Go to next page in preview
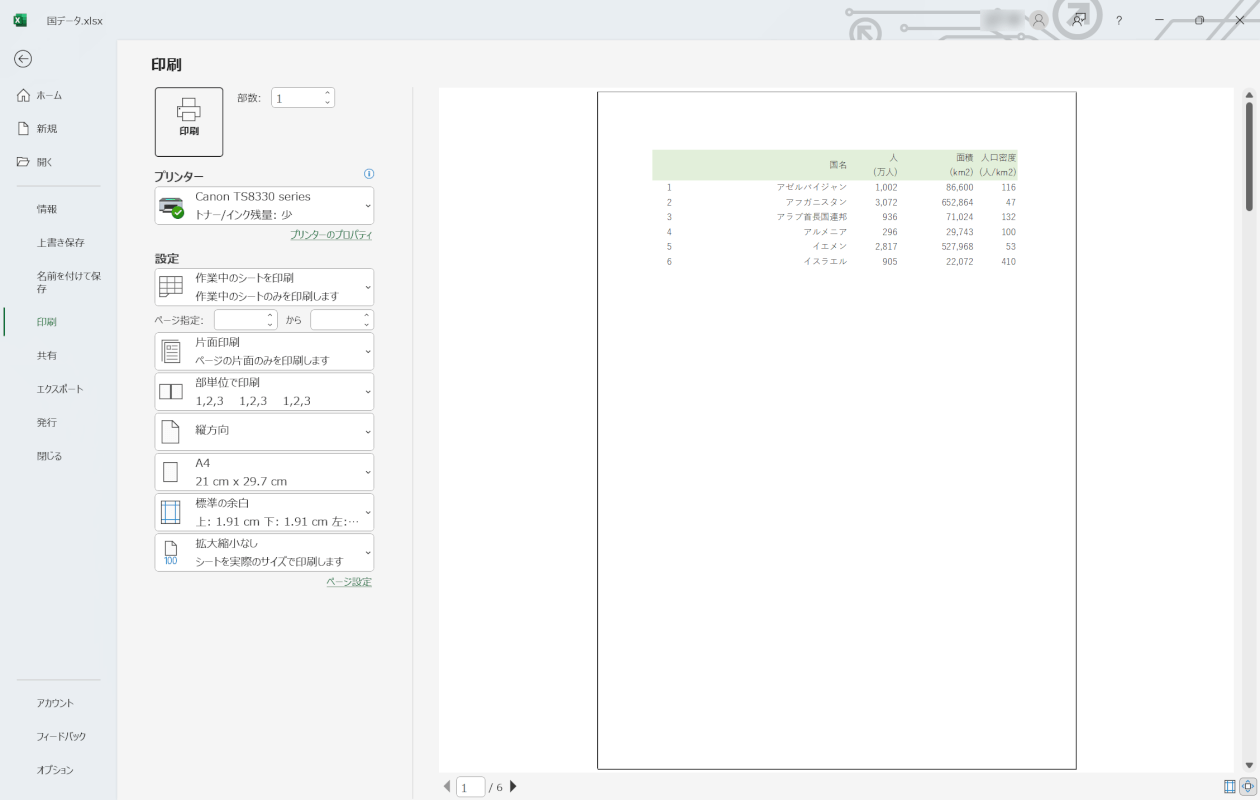Image resolution: width=1260 pixels, height=800 pixels. pyautogui.click(x=514, y=787)
